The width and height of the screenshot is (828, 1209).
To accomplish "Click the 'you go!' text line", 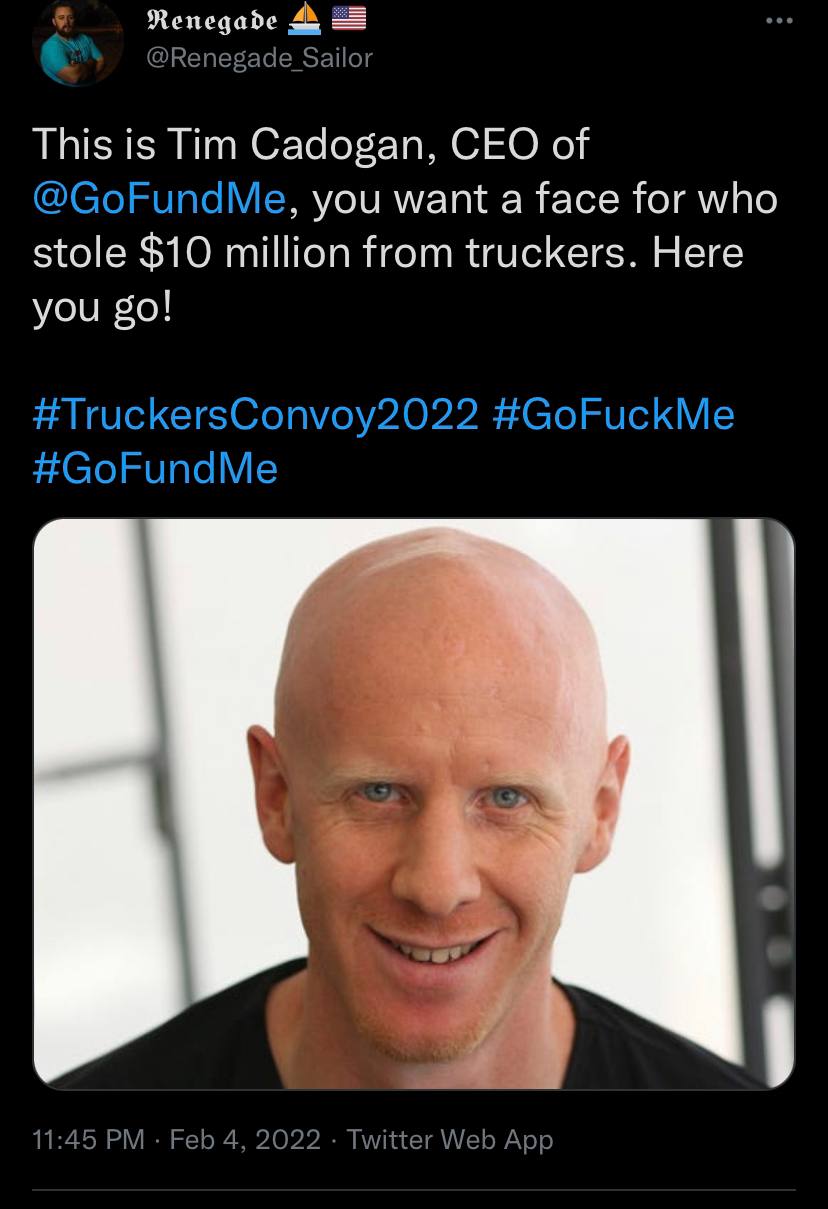I will (103, 306).
